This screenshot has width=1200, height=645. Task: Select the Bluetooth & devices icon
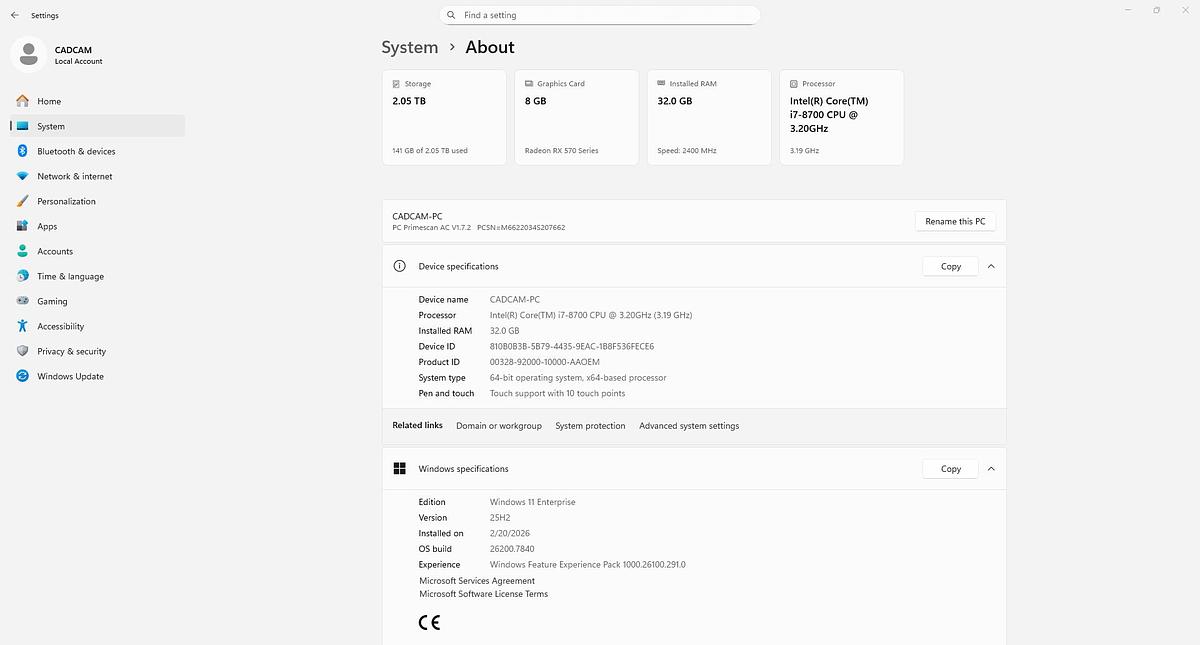[22, 151]
